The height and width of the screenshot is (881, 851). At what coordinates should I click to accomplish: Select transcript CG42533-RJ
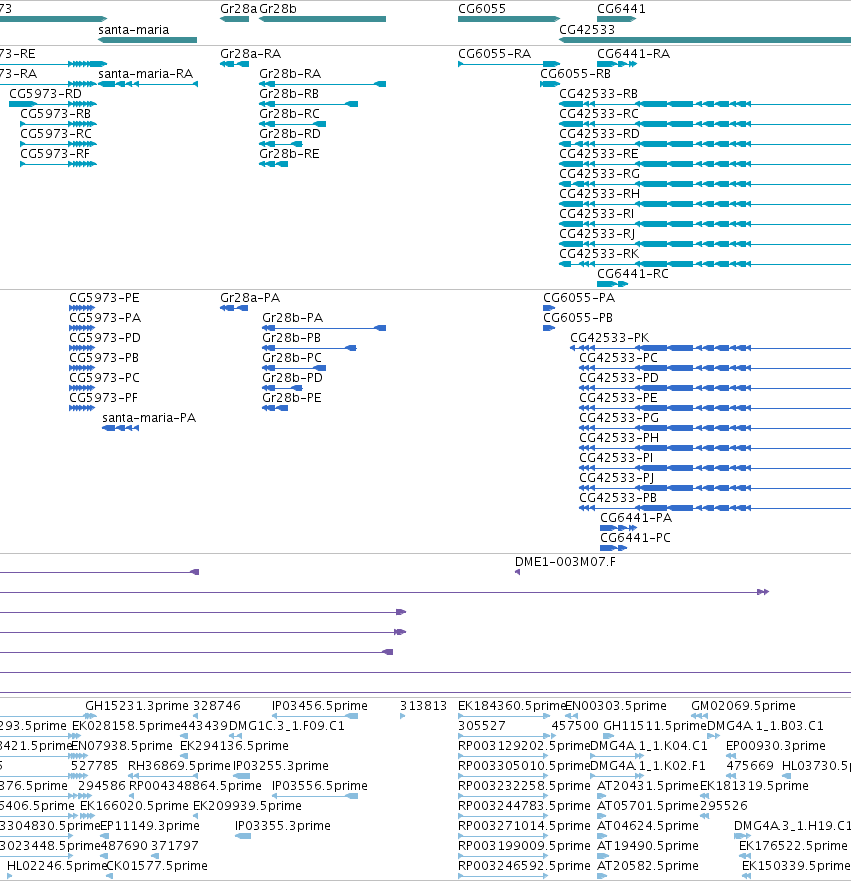tap(705, 244)
